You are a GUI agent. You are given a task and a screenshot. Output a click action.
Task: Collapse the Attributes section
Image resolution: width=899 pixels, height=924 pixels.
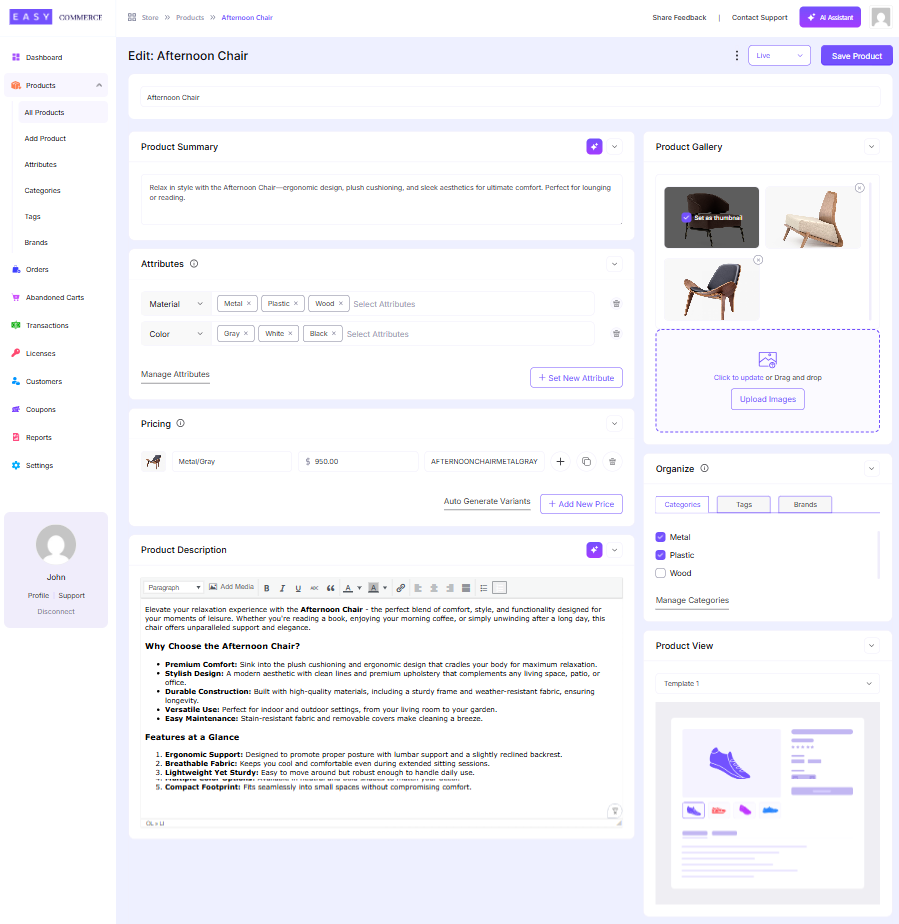614,264
